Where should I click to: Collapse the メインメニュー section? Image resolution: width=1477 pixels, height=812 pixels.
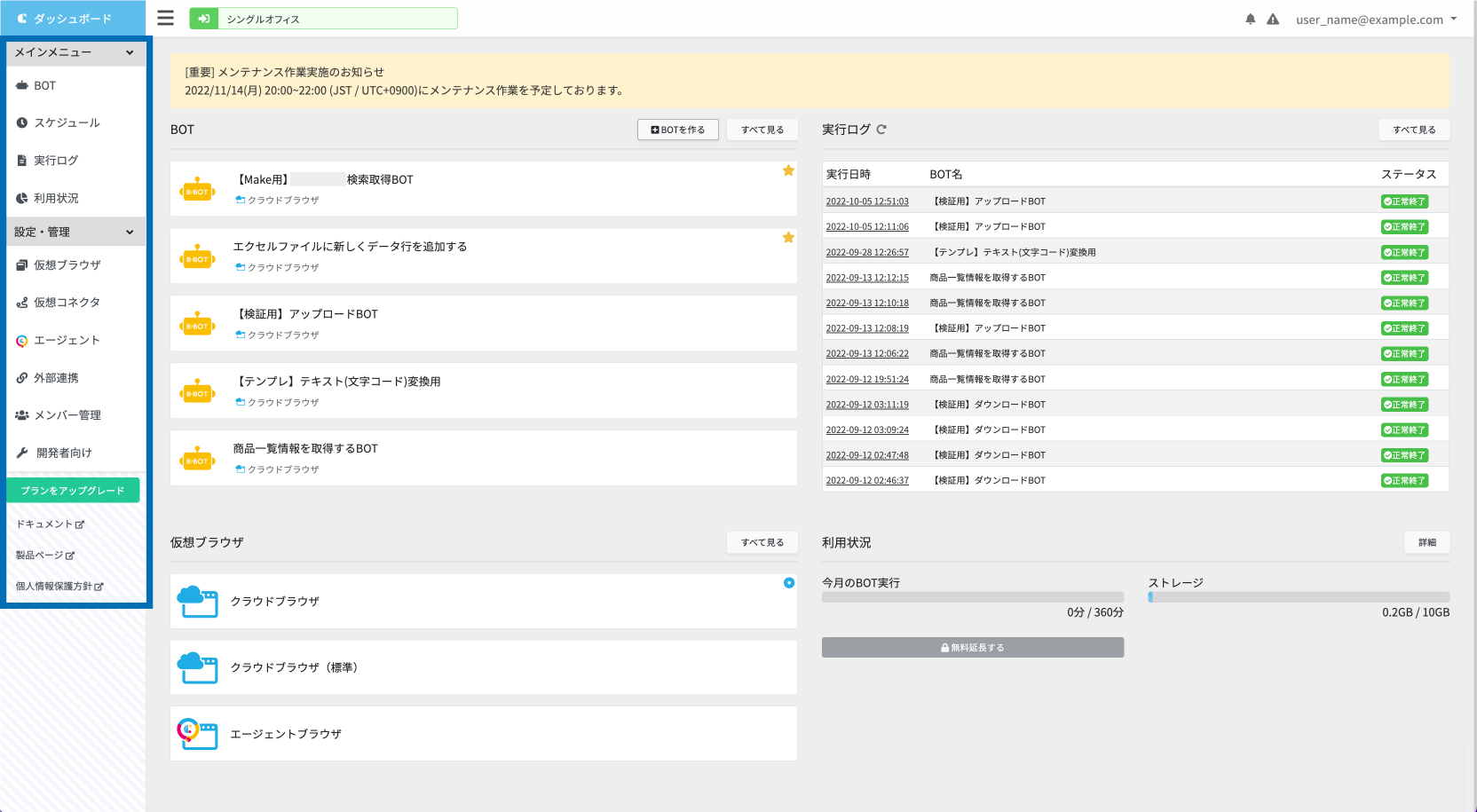click(75, 52)
